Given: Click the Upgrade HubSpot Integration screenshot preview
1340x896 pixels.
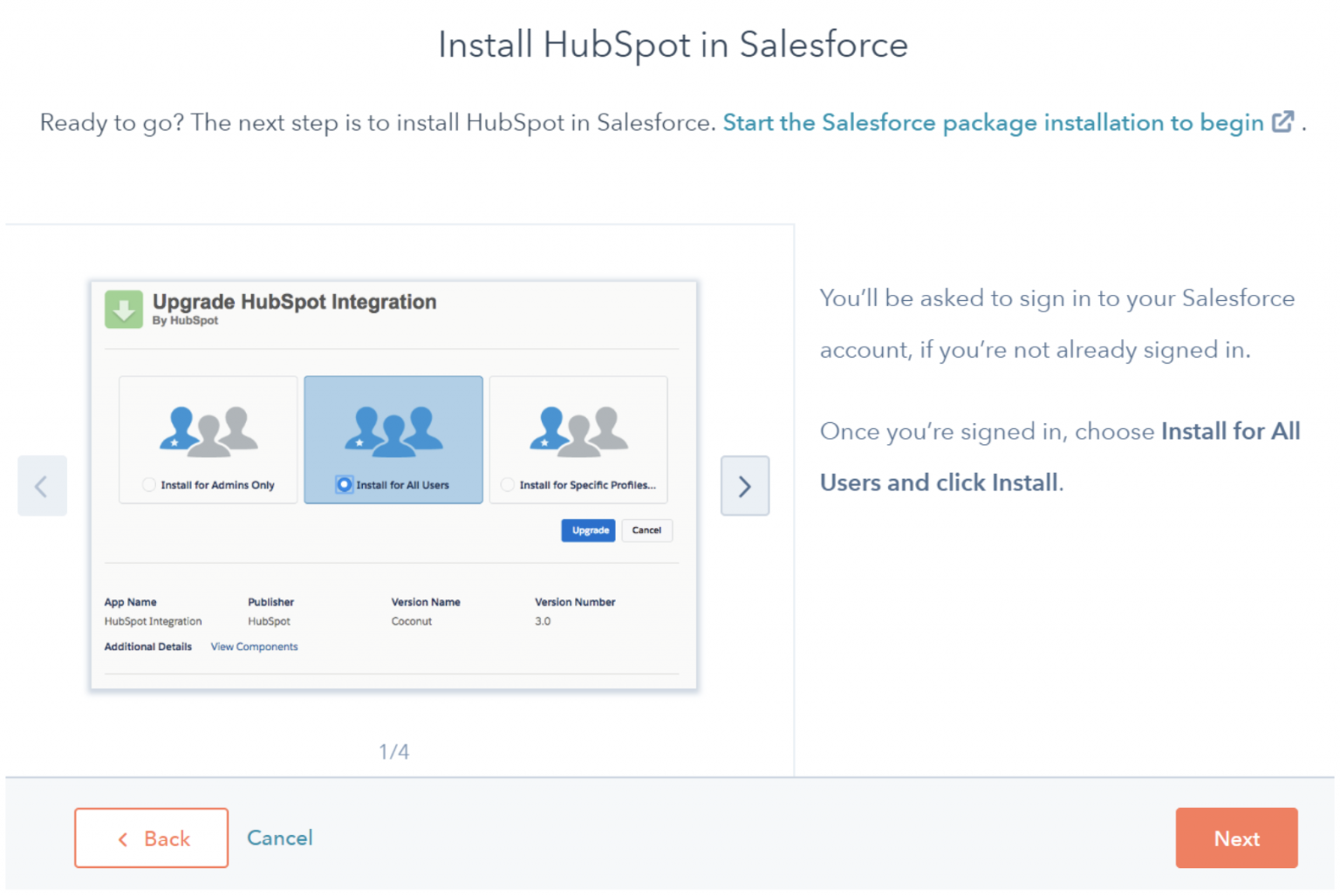Looking at the screenshot, I should coord(393,485).
